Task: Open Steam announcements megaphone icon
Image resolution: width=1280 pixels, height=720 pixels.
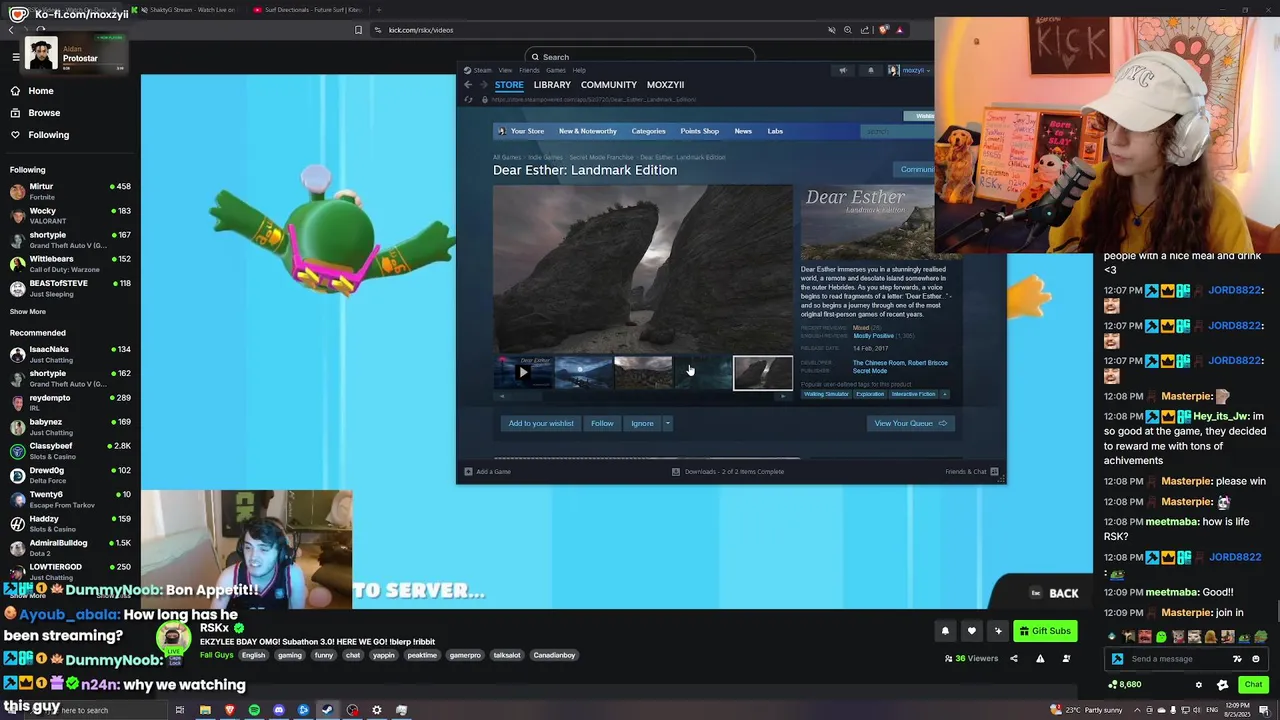Action: click(x=843, y=70)
